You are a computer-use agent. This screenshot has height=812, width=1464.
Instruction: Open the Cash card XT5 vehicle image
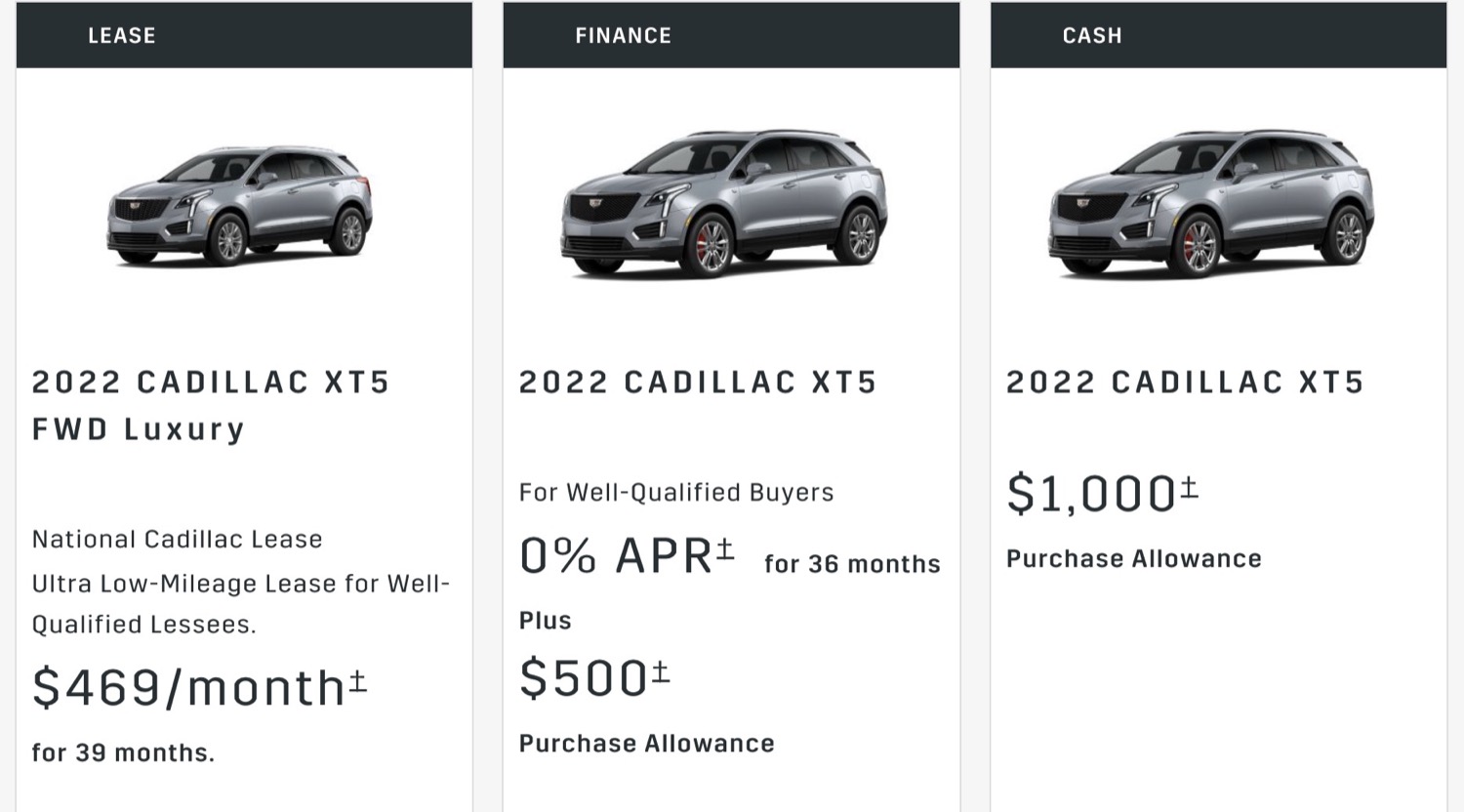click(1211, 203)
